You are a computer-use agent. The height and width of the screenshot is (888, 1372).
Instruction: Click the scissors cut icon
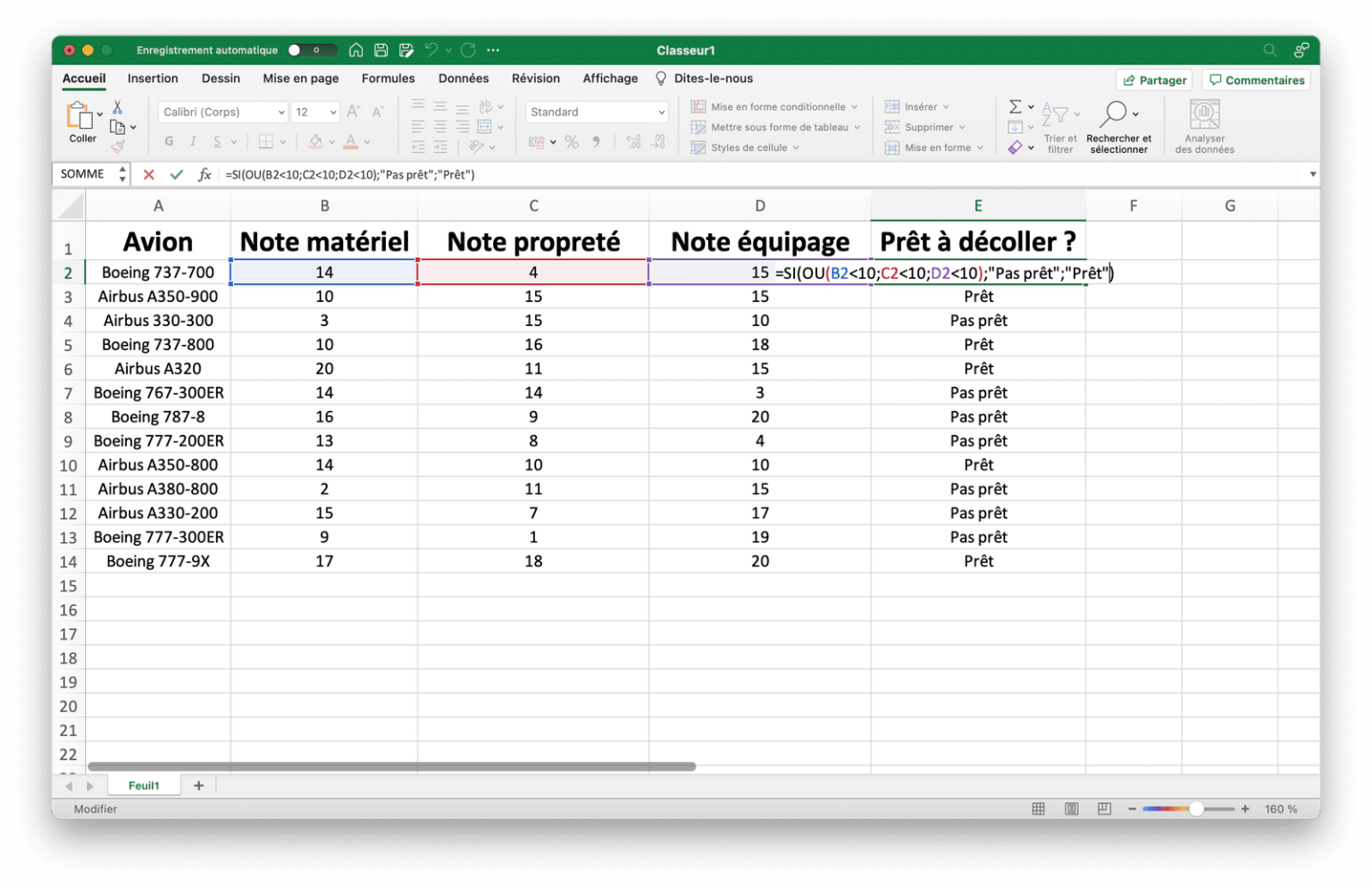[x=117, y=107]
